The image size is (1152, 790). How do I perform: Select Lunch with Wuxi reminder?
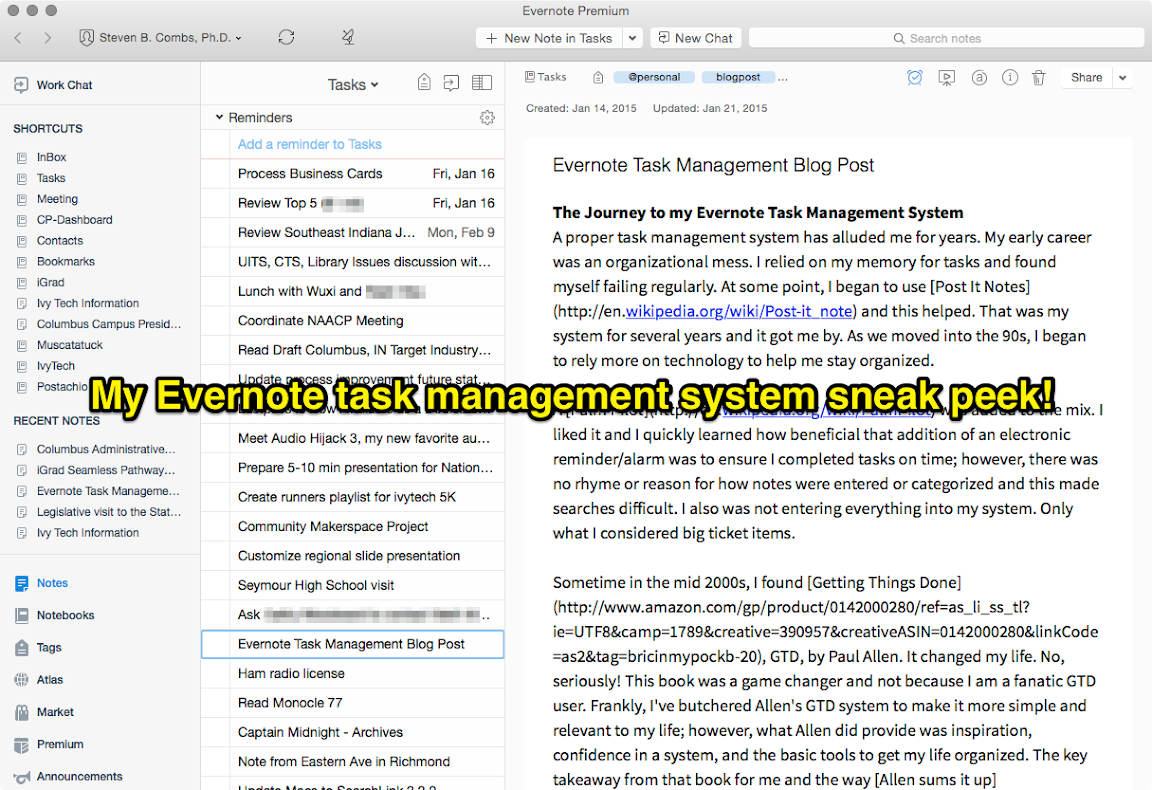click(353, 292)
